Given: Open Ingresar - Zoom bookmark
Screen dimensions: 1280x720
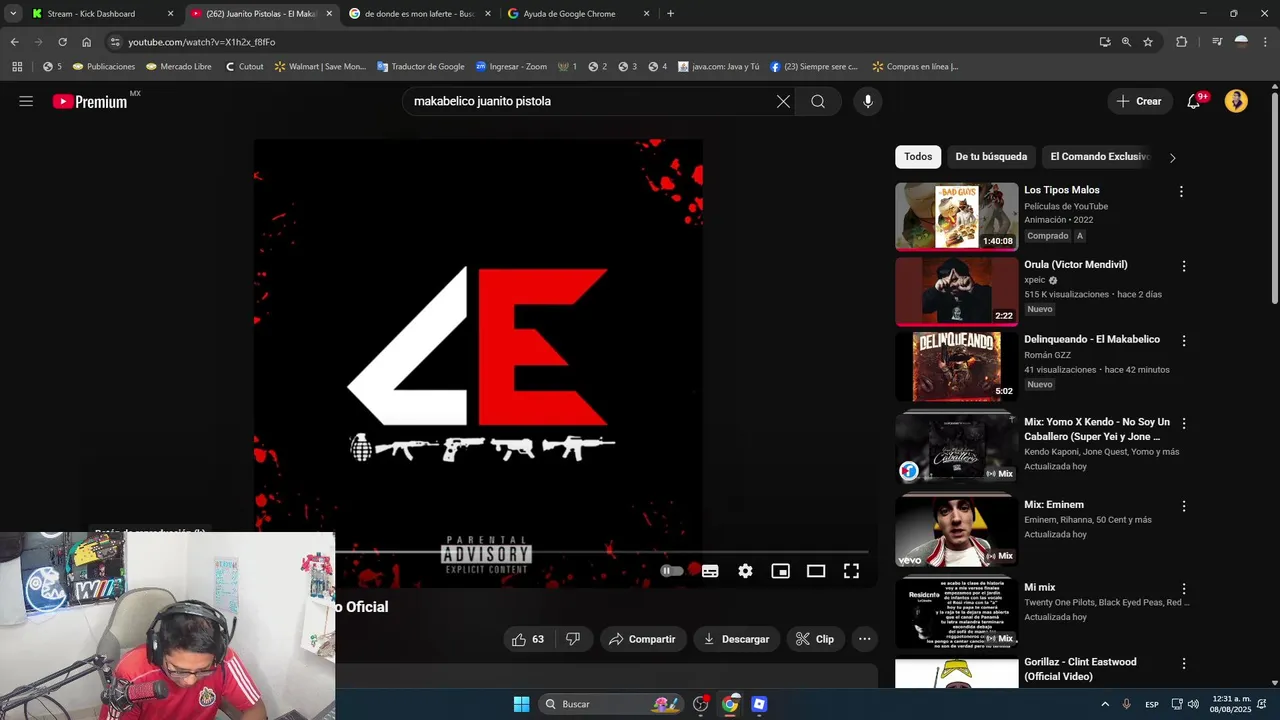Looking at the screenshot, I should click(x=511, y=67).
